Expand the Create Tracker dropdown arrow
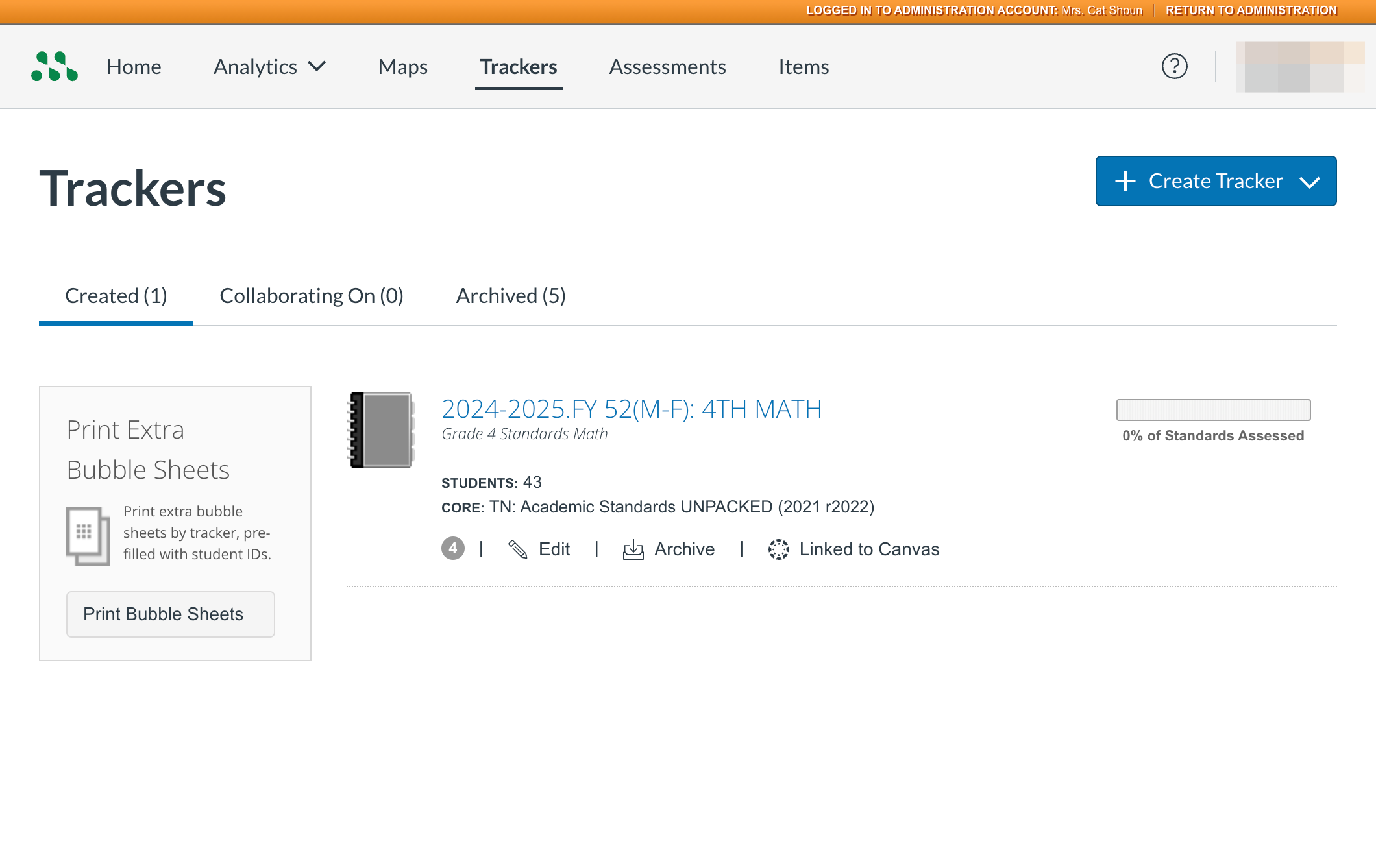 click(1310, 182)
